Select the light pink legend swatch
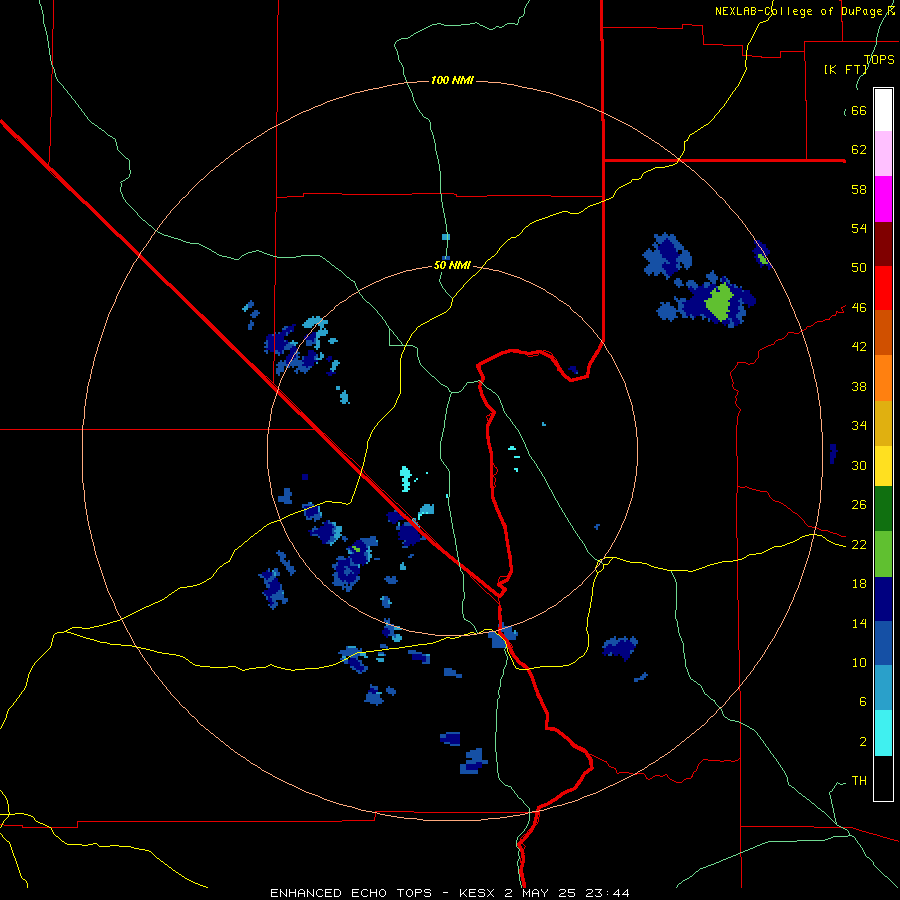 [883, 154]
